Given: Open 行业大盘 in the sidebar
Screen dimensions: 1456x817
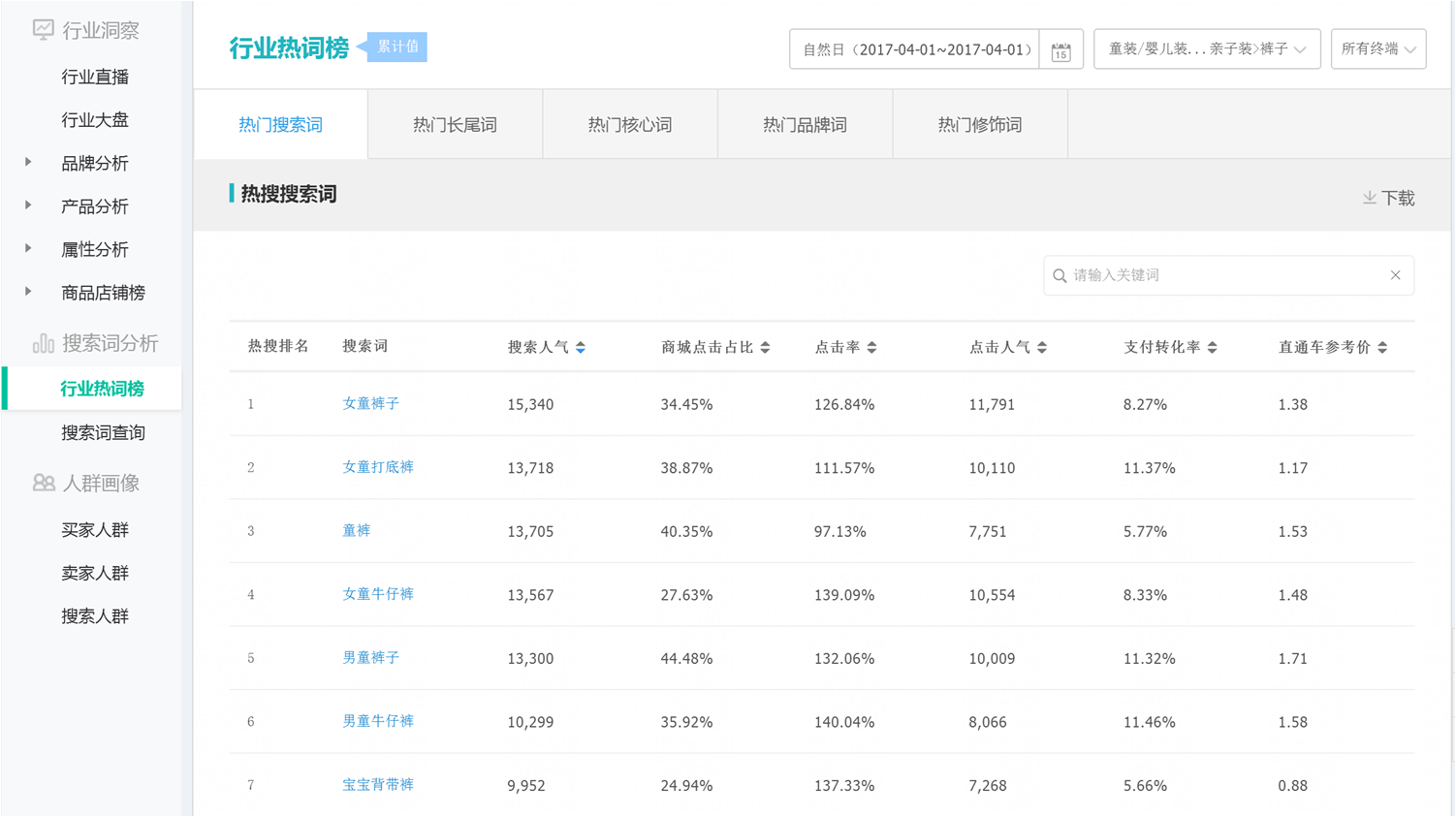Looking at the screenshot, I should pos(95,120).
